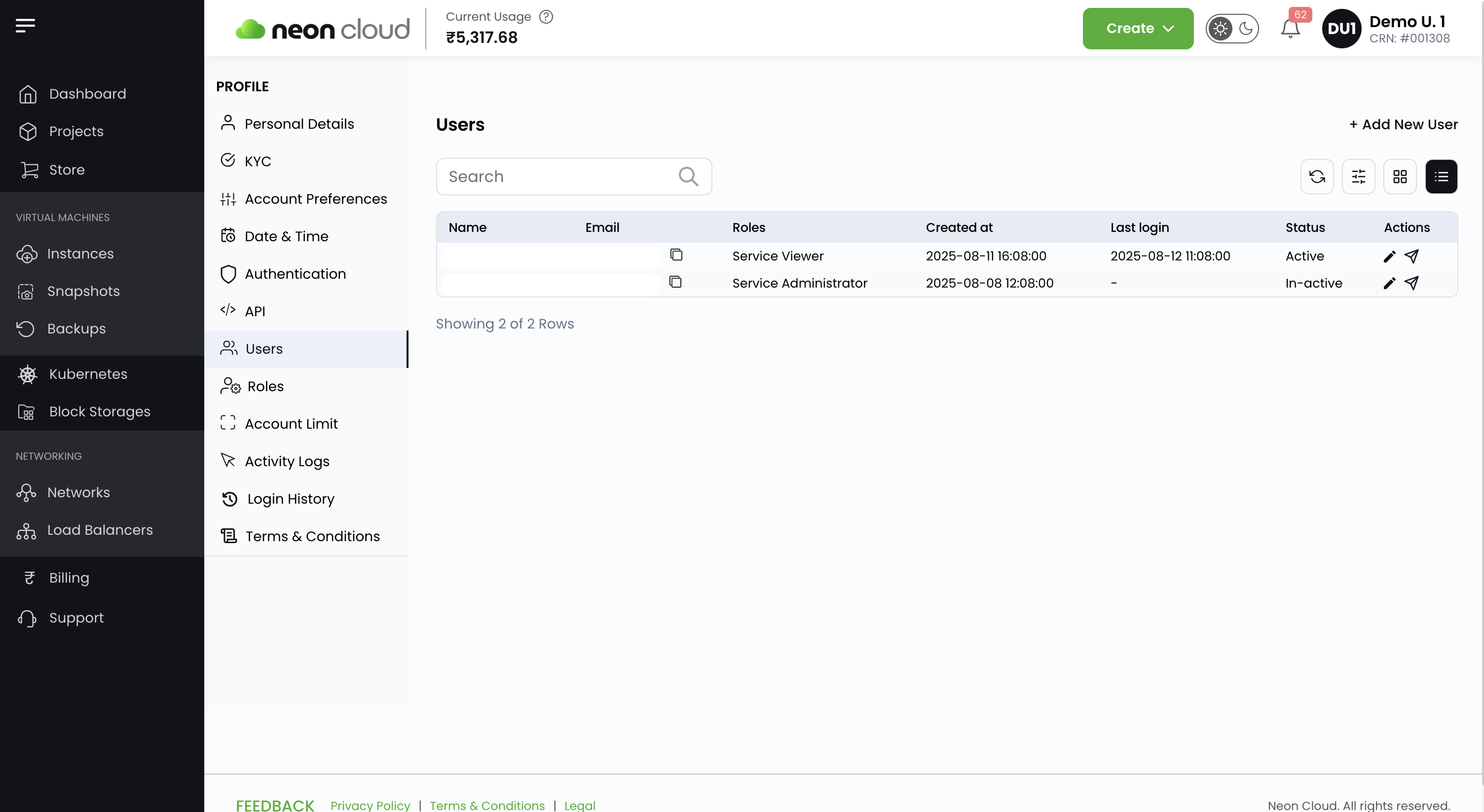The image size is (1484, 812).
Task: Open Roles in profile menu
Action: tap(265, 386)
